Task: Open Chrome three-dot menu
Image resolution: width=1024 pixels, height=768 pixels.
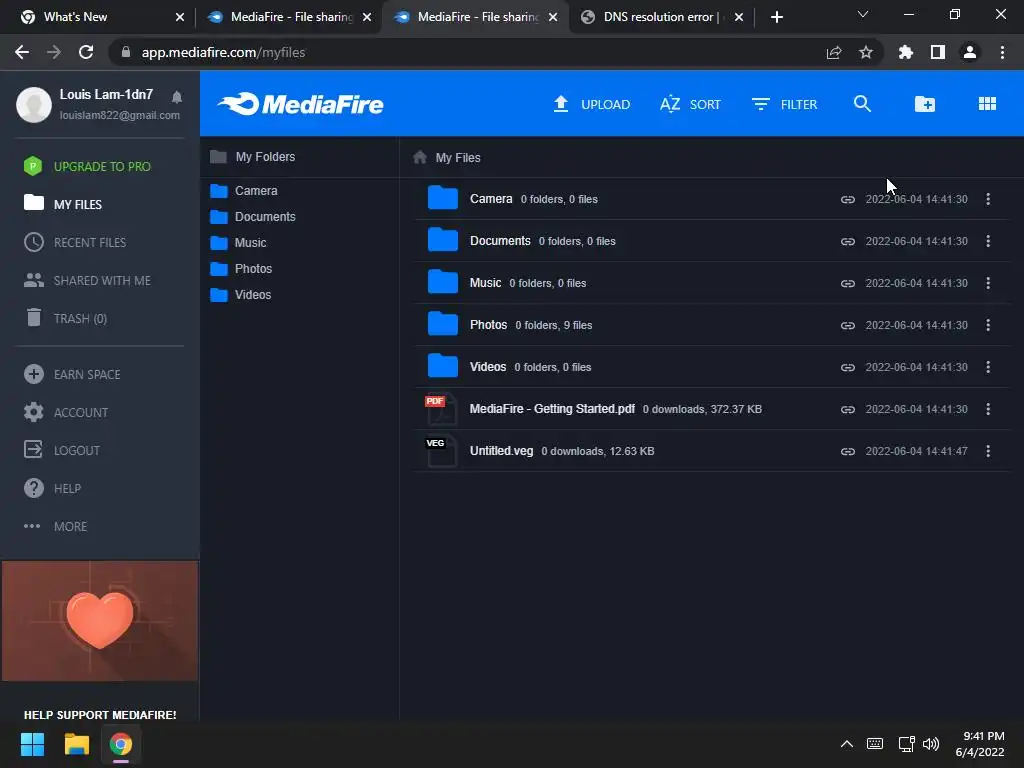Action: (1002, 52)
